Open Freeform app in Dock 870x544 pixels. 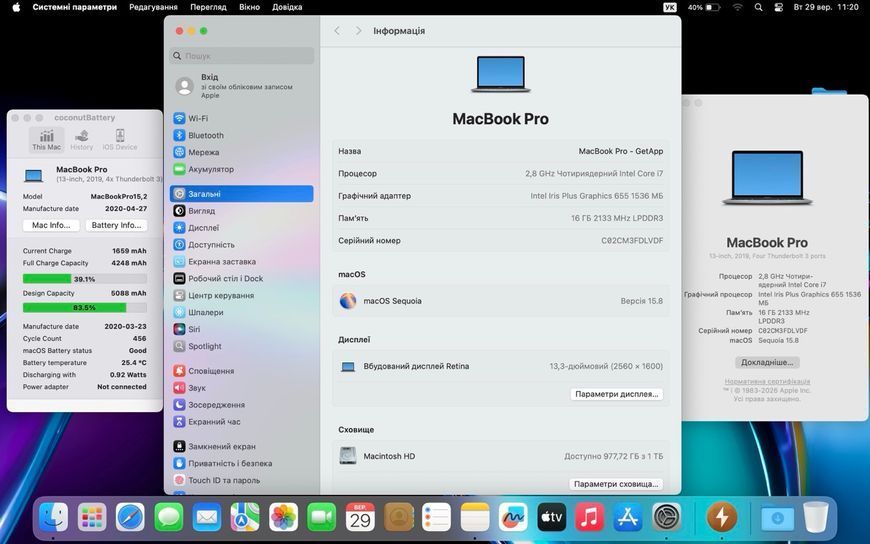click(x=513, y=517)
